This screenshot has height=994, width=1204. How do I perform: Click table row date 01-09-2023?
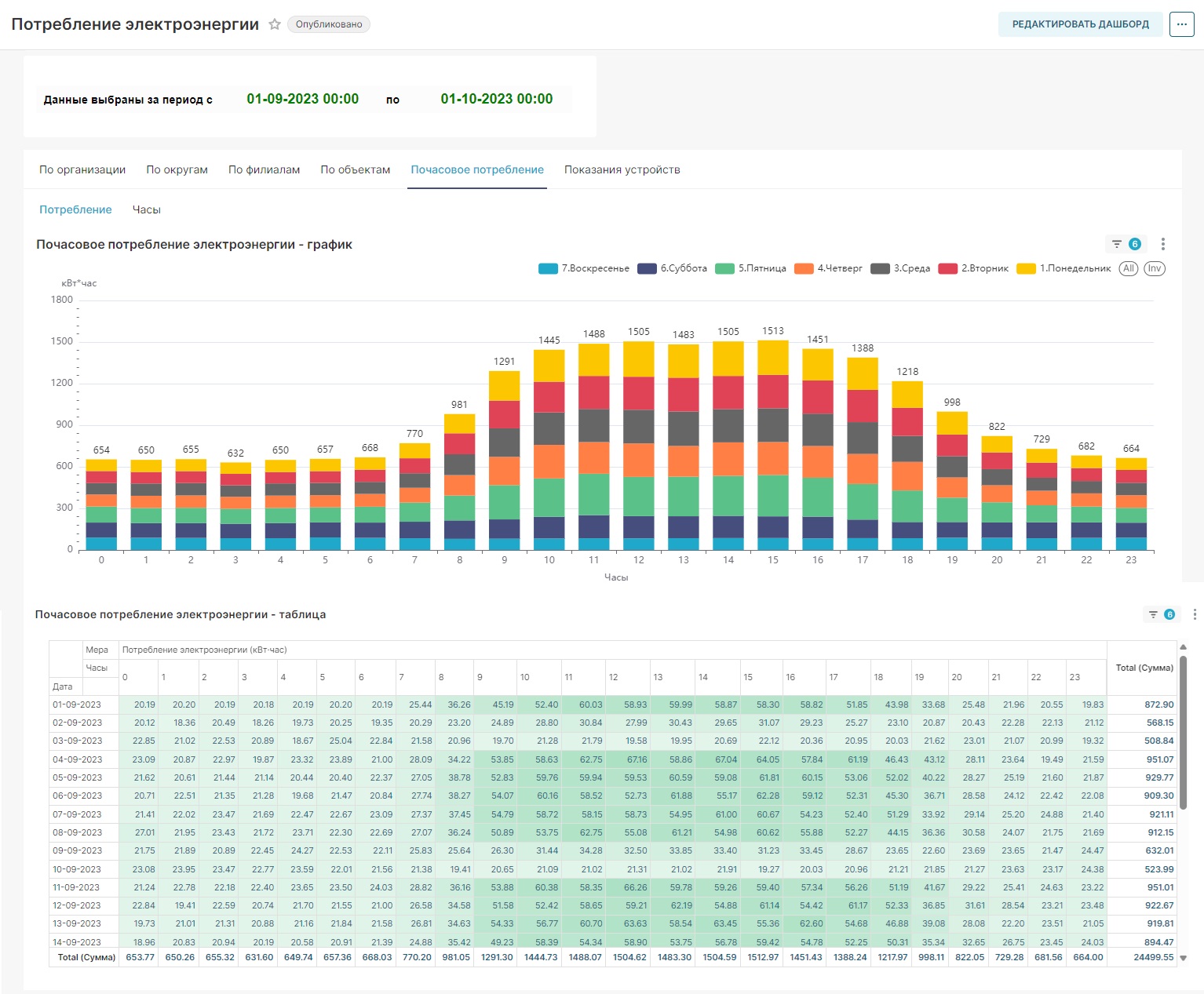[77, 705]
